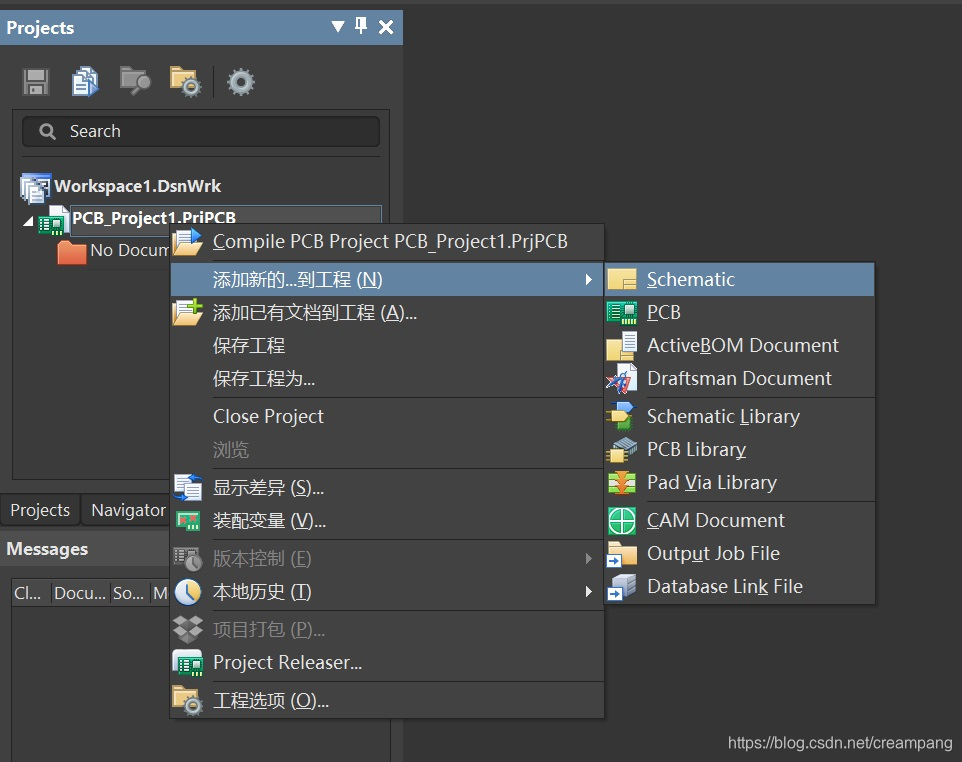Select Output Job File in the submenu
Image resolution: width=962 pixels, height=762 pixels.
click(x=739, y=554)
